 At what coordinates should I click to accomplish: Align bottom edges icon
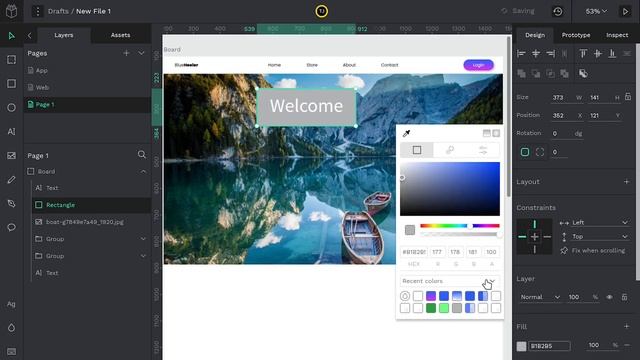[x=612, y=53]
